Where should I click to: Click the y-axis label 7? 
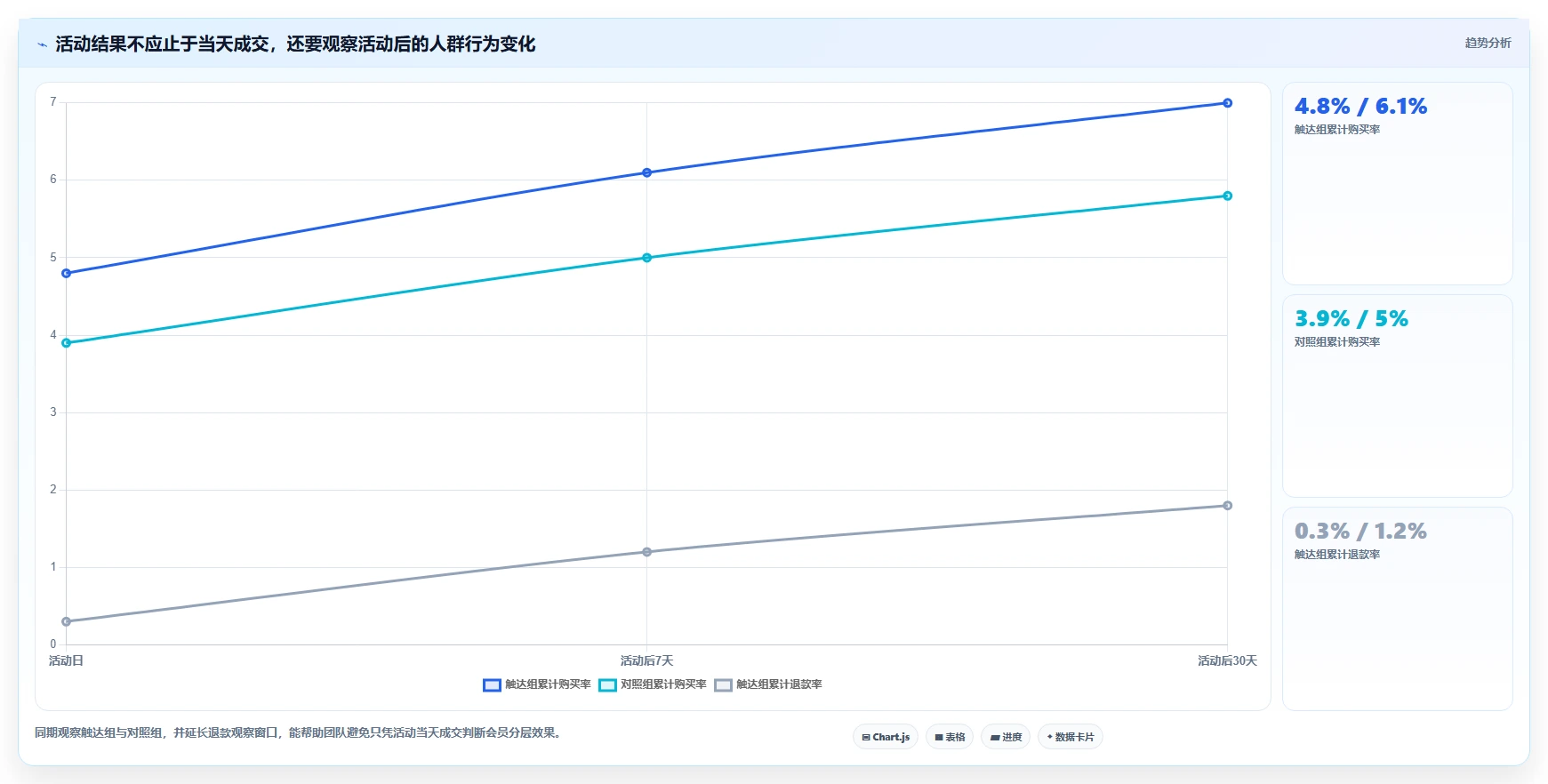(53, 102)
